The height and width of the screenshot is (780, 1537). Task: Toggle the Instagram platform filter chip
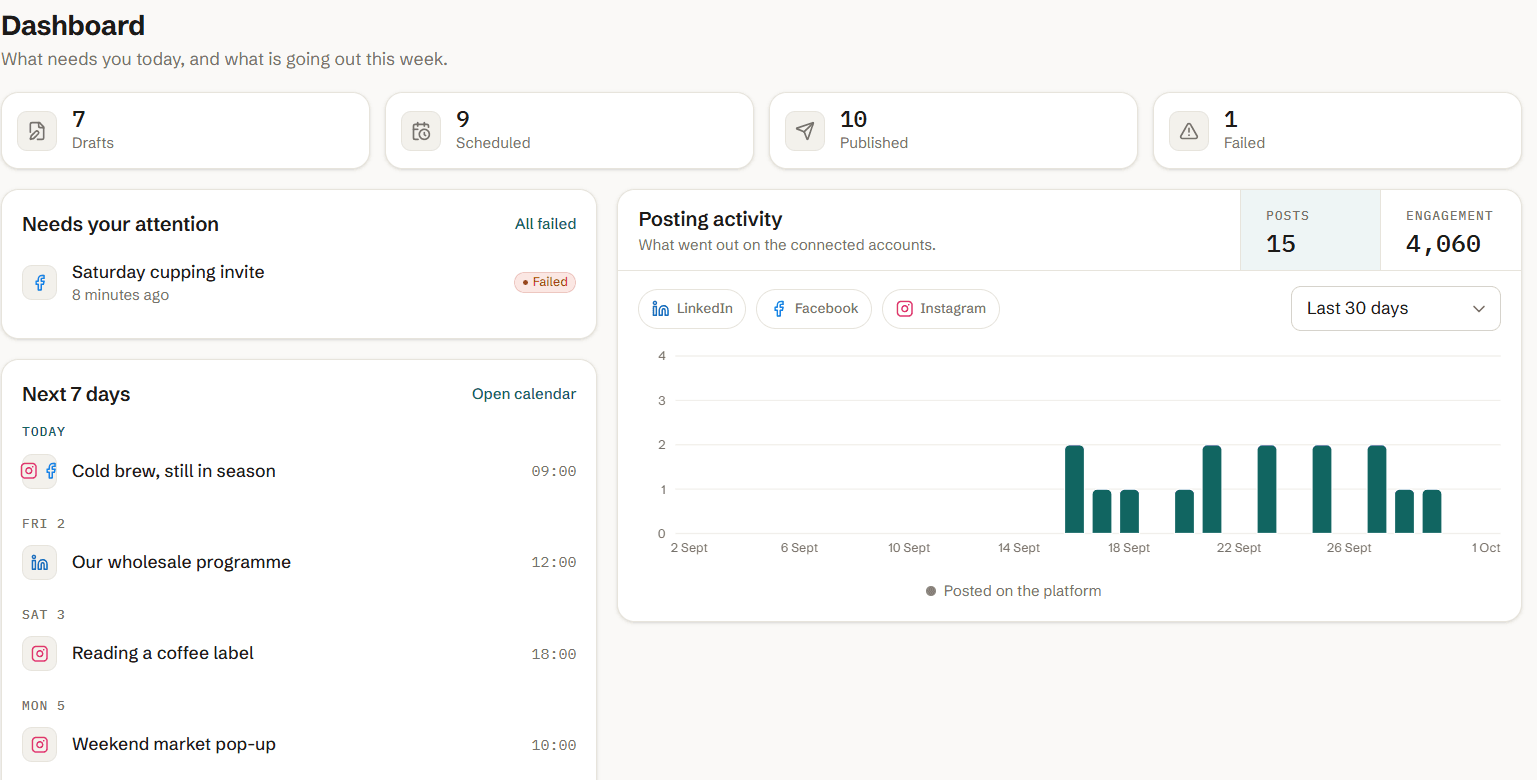click(941, 309)
